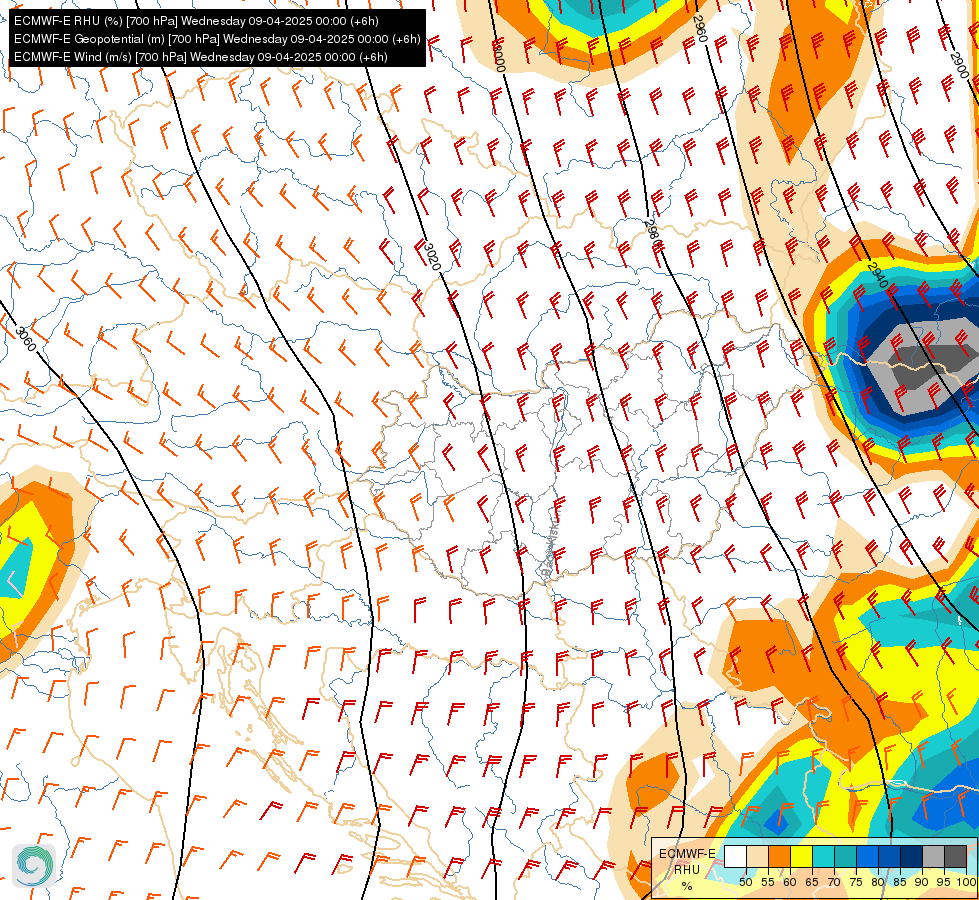Click the '100' tick value in legend

[x=966, y=882]
